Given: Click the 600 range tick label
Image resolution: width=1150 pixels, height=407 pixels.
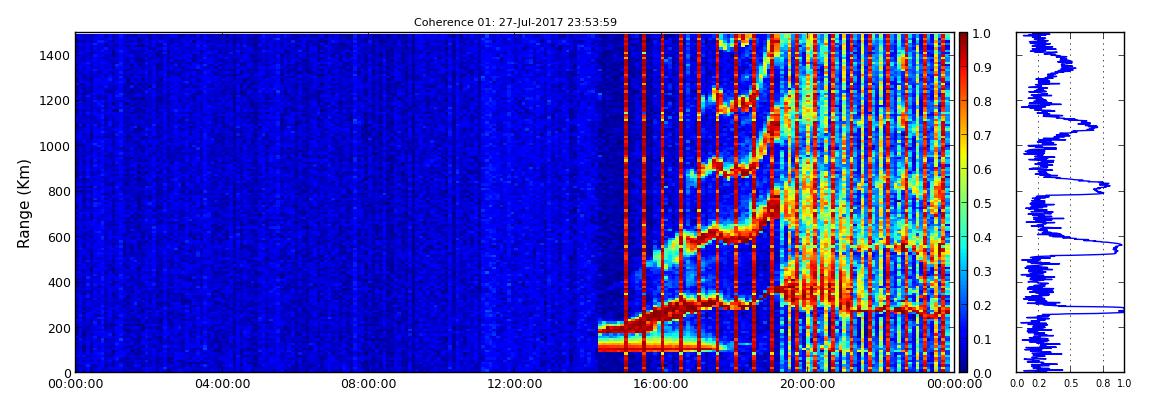Looking at the screenshot, I should coord(59,237).
